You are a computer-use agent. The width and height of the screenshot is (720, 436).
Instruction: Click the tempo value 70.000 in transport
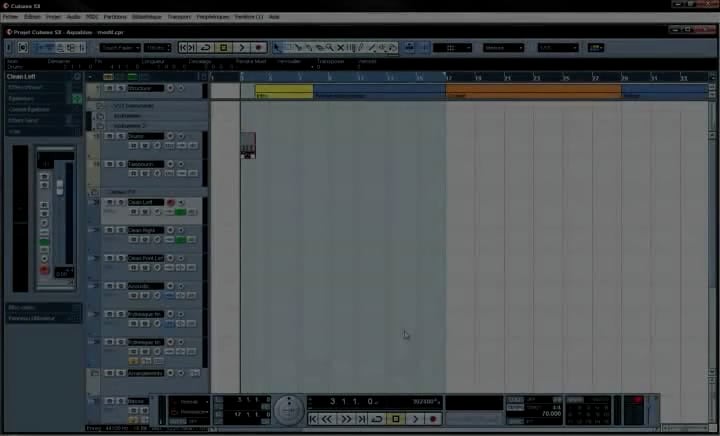551,414
